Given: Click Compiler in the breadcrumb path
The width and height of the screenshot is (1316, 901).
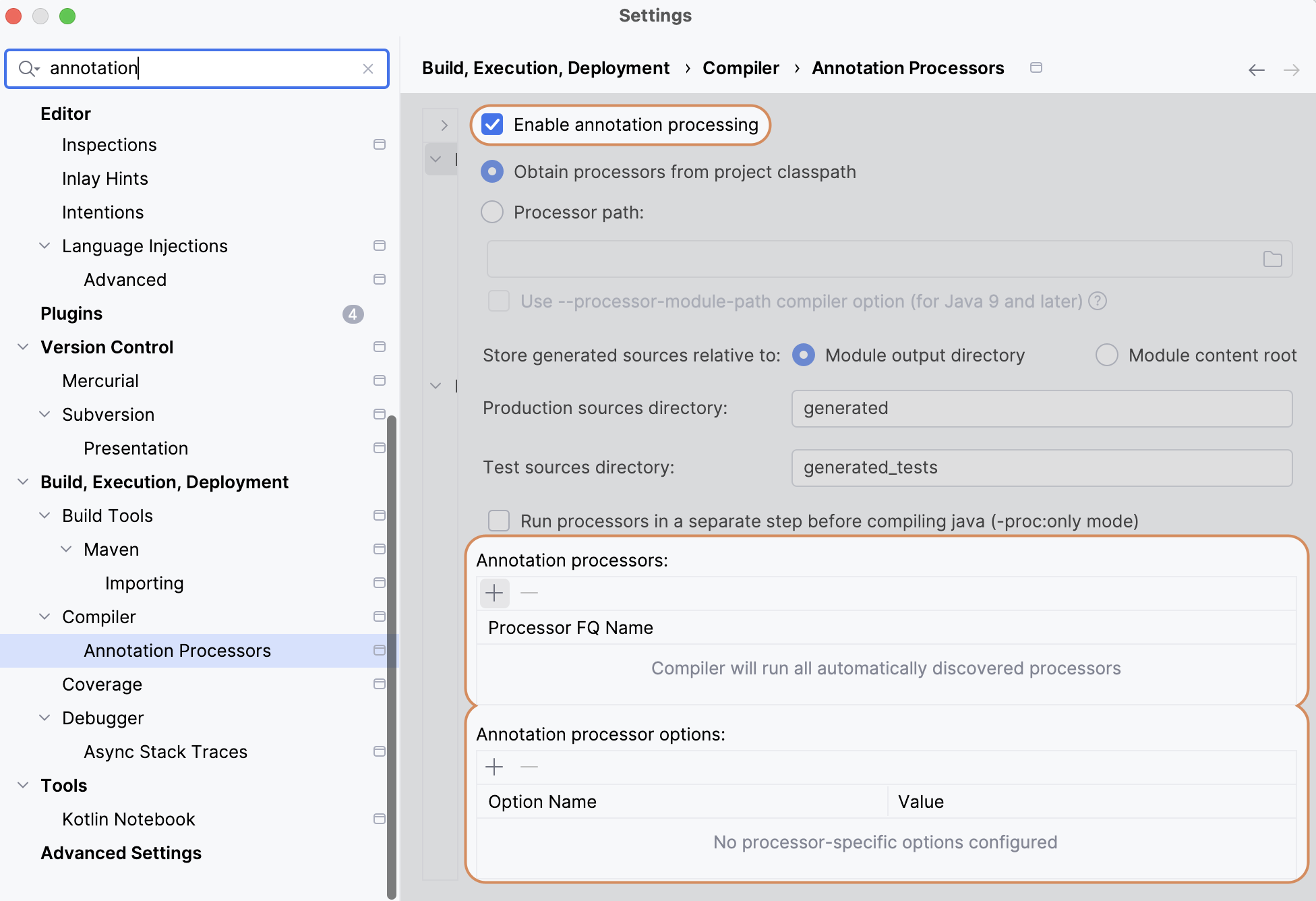Looking at the screenshot, I should pyautogui.click(x=740, y=67).
